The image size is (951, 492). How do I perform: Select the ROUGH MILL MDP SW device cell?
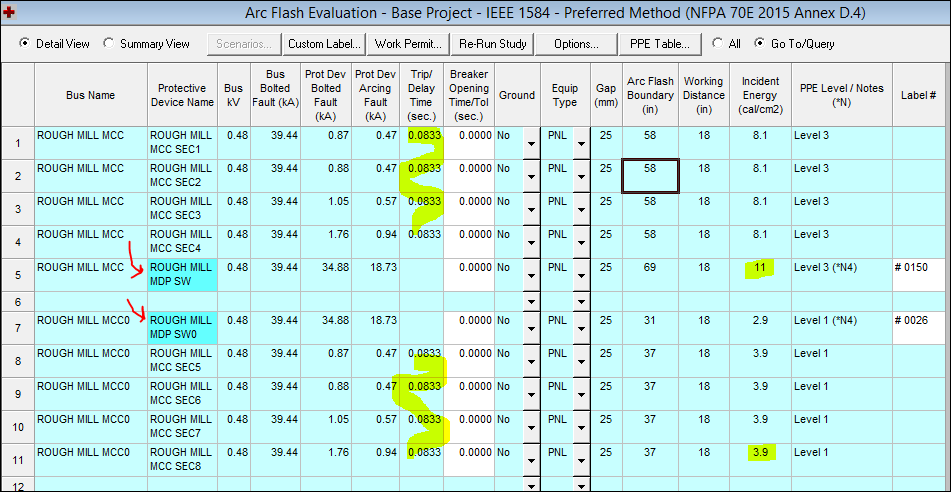(180, 275)
